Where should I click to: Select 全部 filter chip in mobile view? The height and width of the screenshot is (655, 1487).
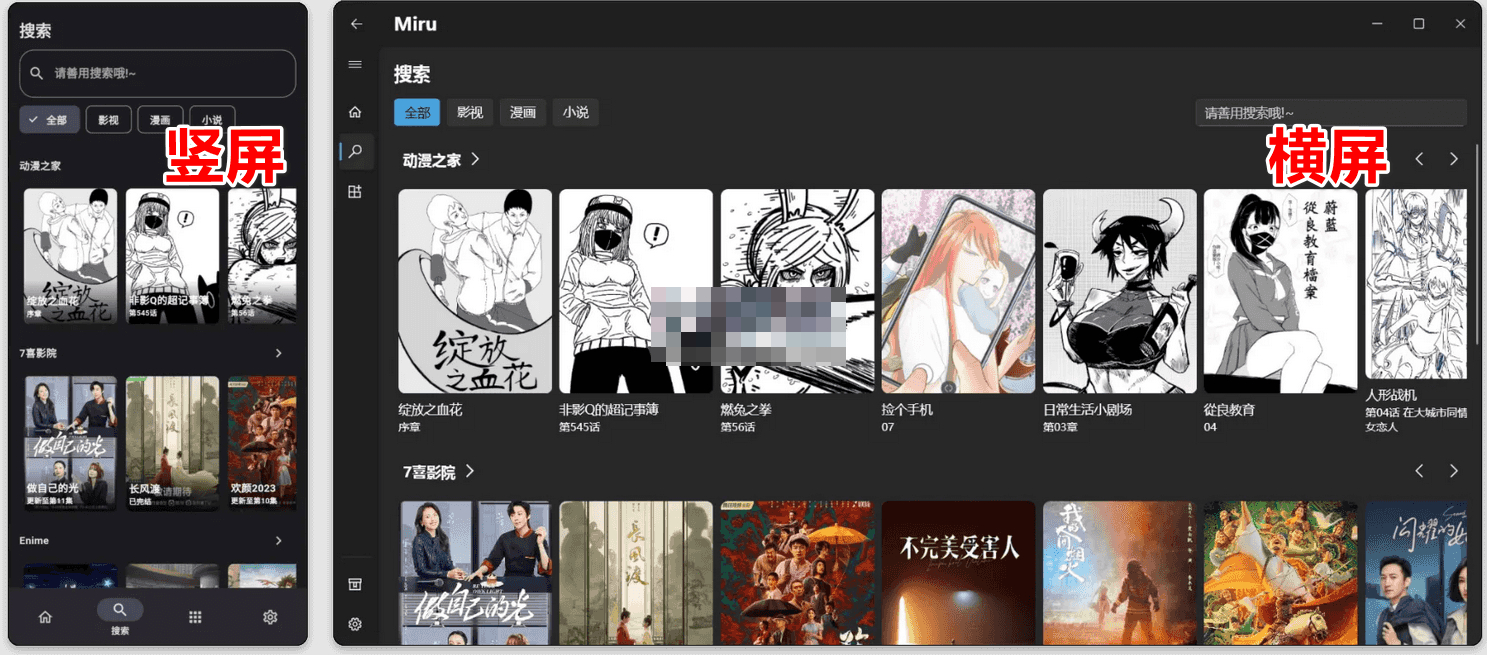point(49,119)
